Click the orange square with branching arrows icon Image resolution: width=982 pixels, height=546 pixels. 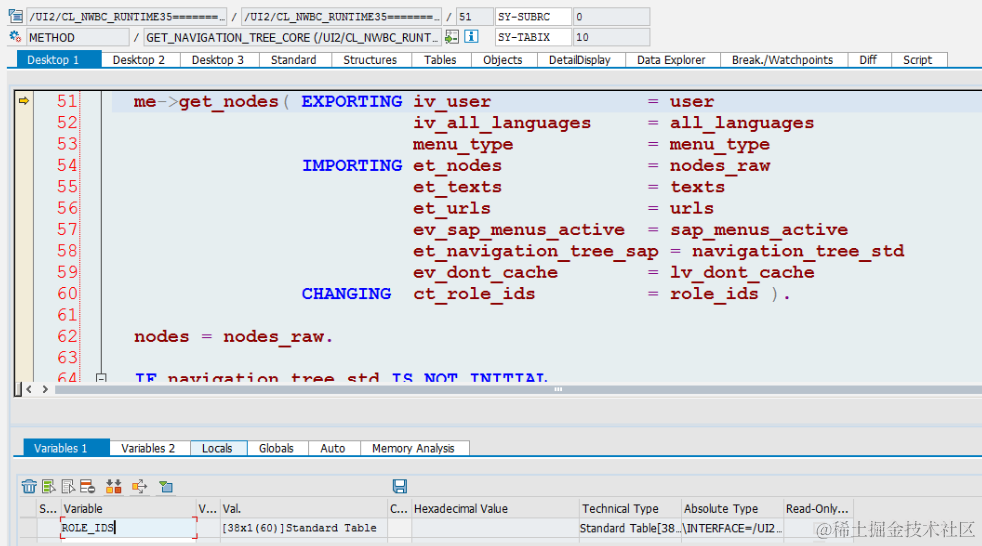point(139,487)
